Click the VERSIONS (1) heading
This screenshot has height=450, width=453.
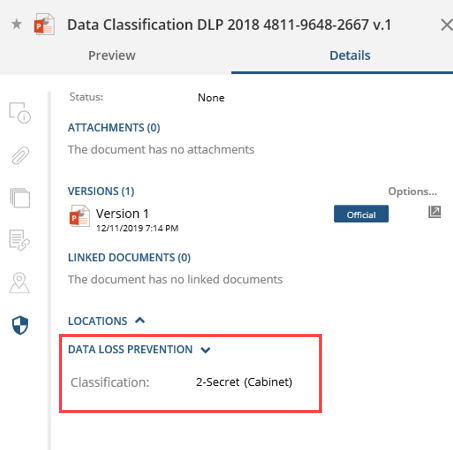pos(101,191)
